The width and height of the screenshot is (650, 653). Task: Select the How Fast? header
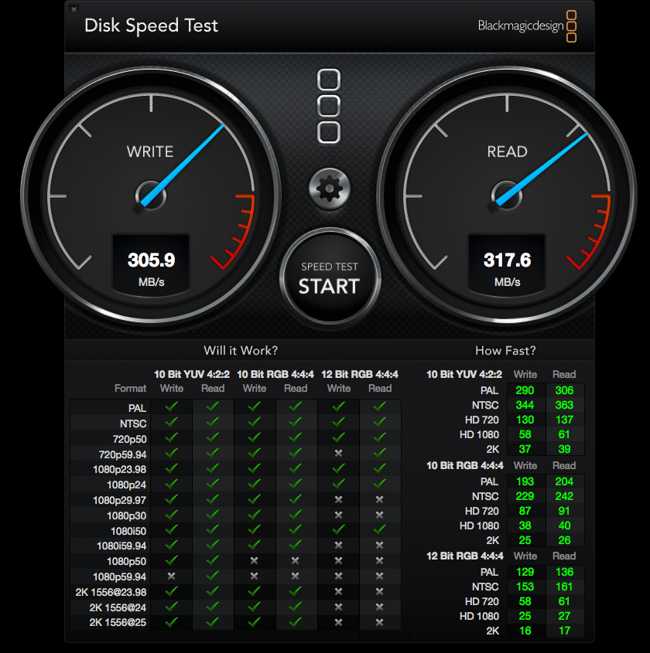[505, 351]
